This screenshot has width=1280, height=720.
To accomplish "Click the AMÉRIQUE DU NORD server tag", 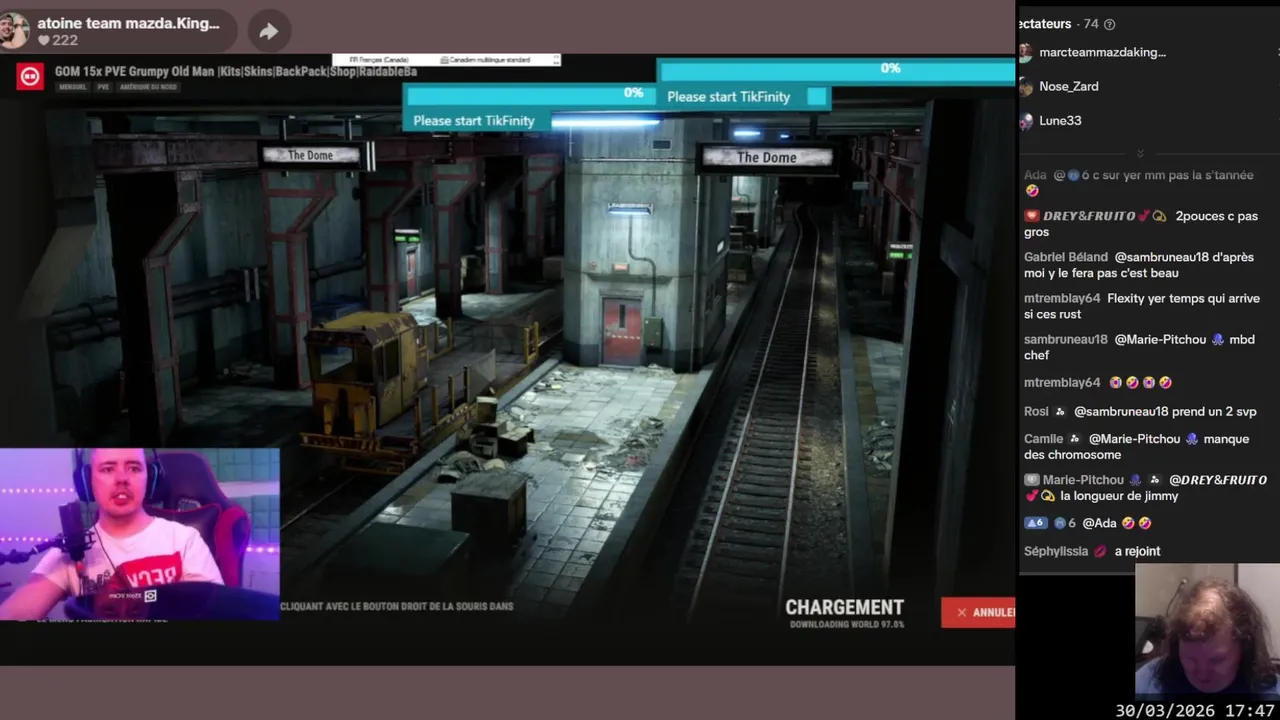I will (148, 87).
